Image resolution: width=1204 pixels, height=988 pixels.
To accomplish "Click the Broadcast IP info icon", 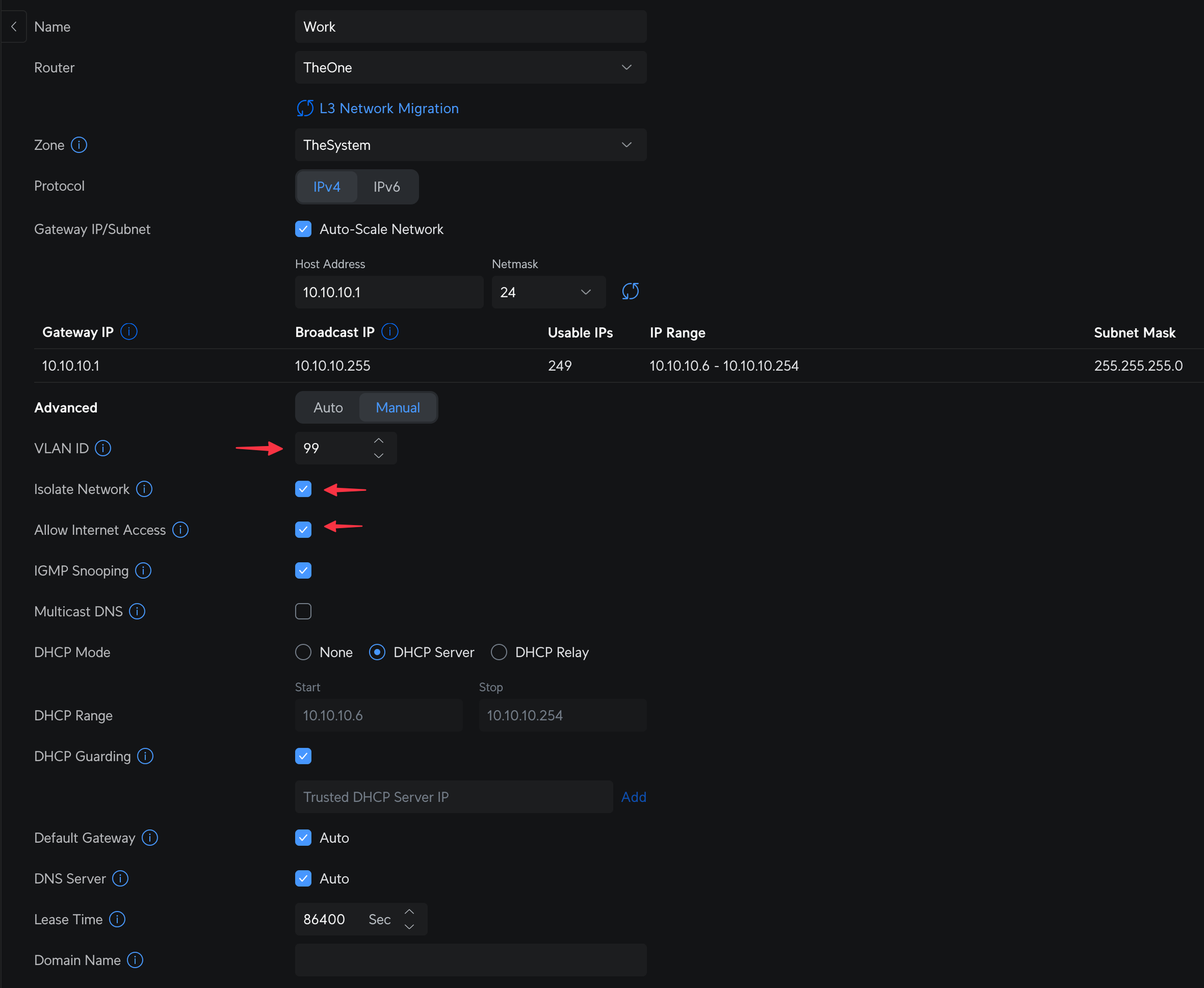I will [389, 332].
